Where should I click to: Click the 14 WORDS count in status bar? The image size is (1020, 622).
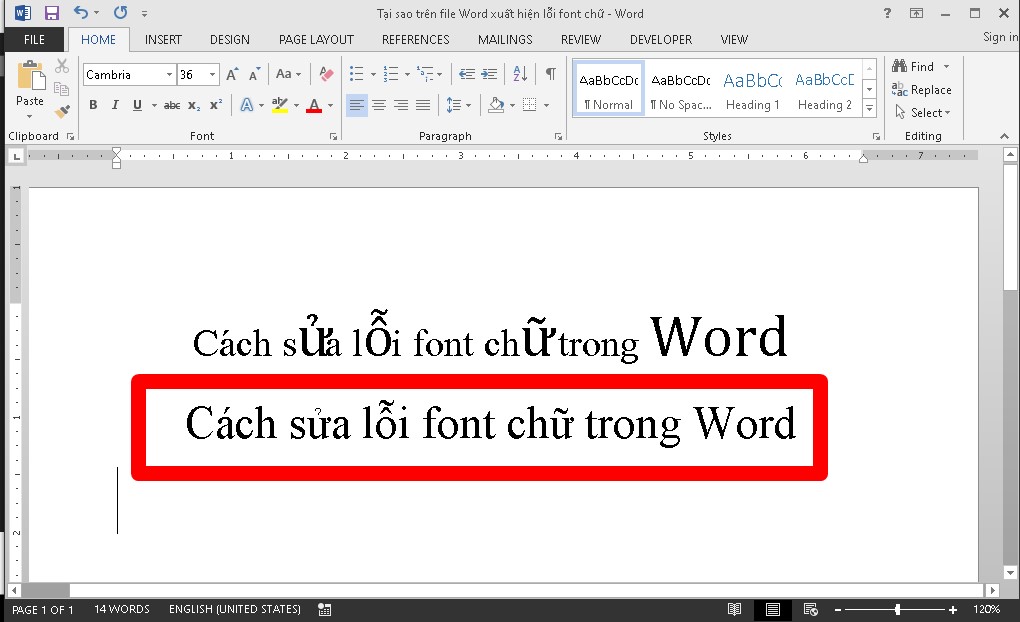coord(122,610)
